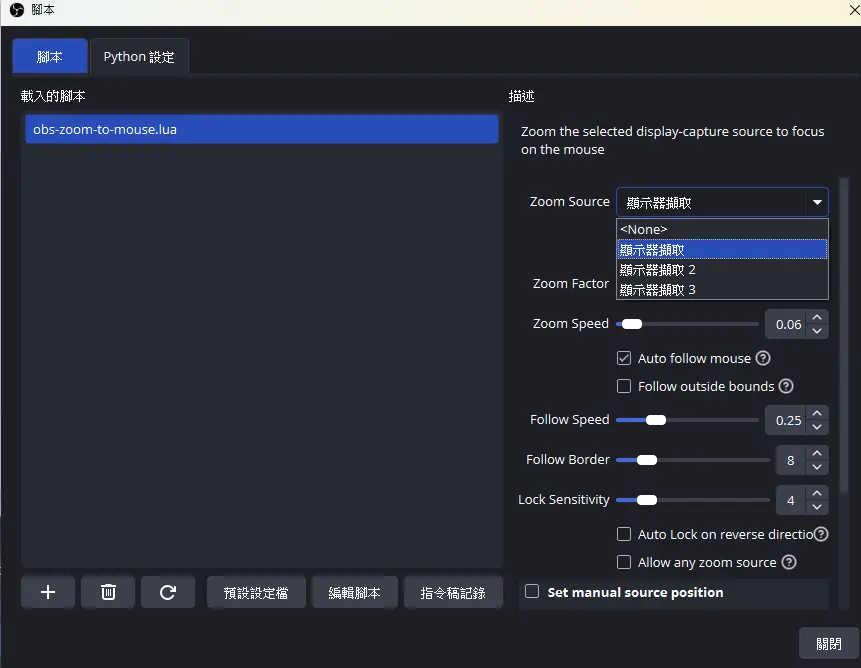This screenshot has height=668, width=861.
Task: Click the 預設設定檔 button
Action: pos(256,593)
